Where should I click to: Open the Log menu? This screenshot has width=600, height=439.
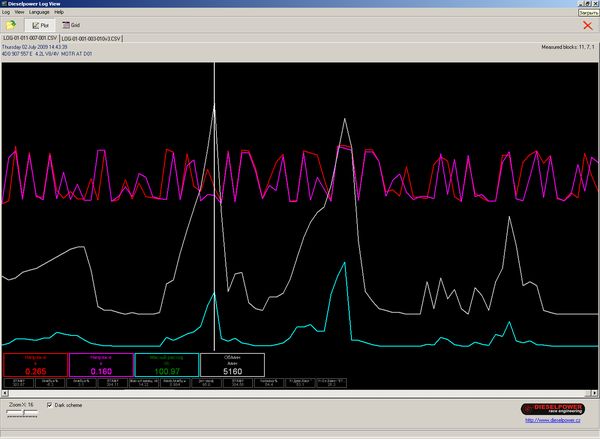coord(6,11)
